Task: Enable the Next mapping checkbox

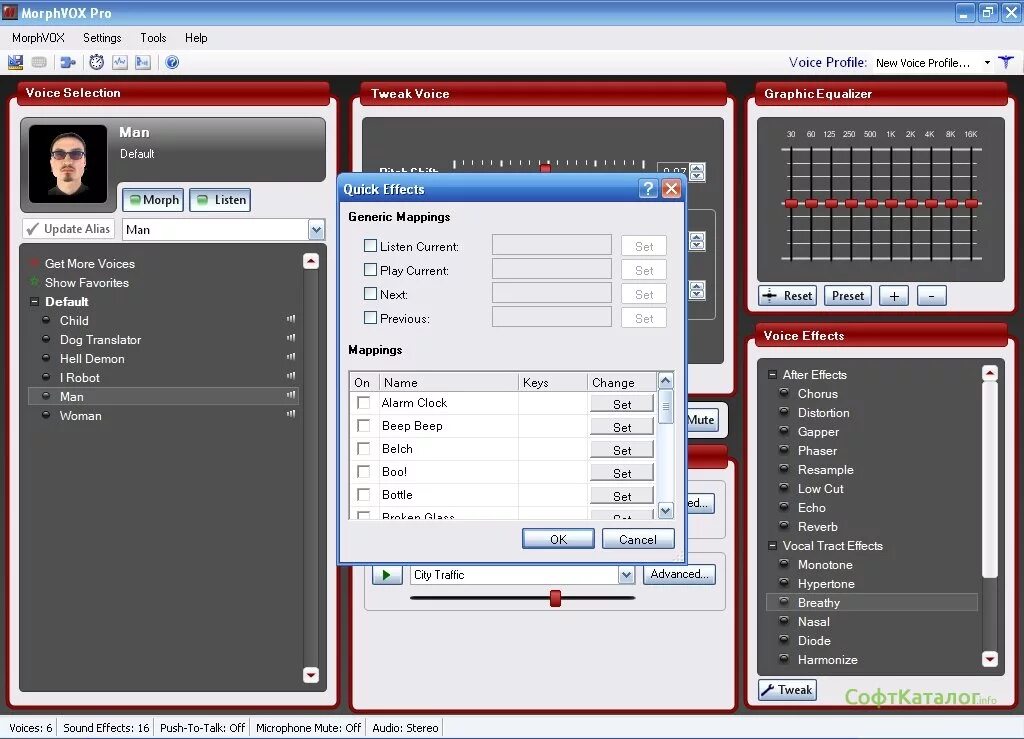Action: 370,294
